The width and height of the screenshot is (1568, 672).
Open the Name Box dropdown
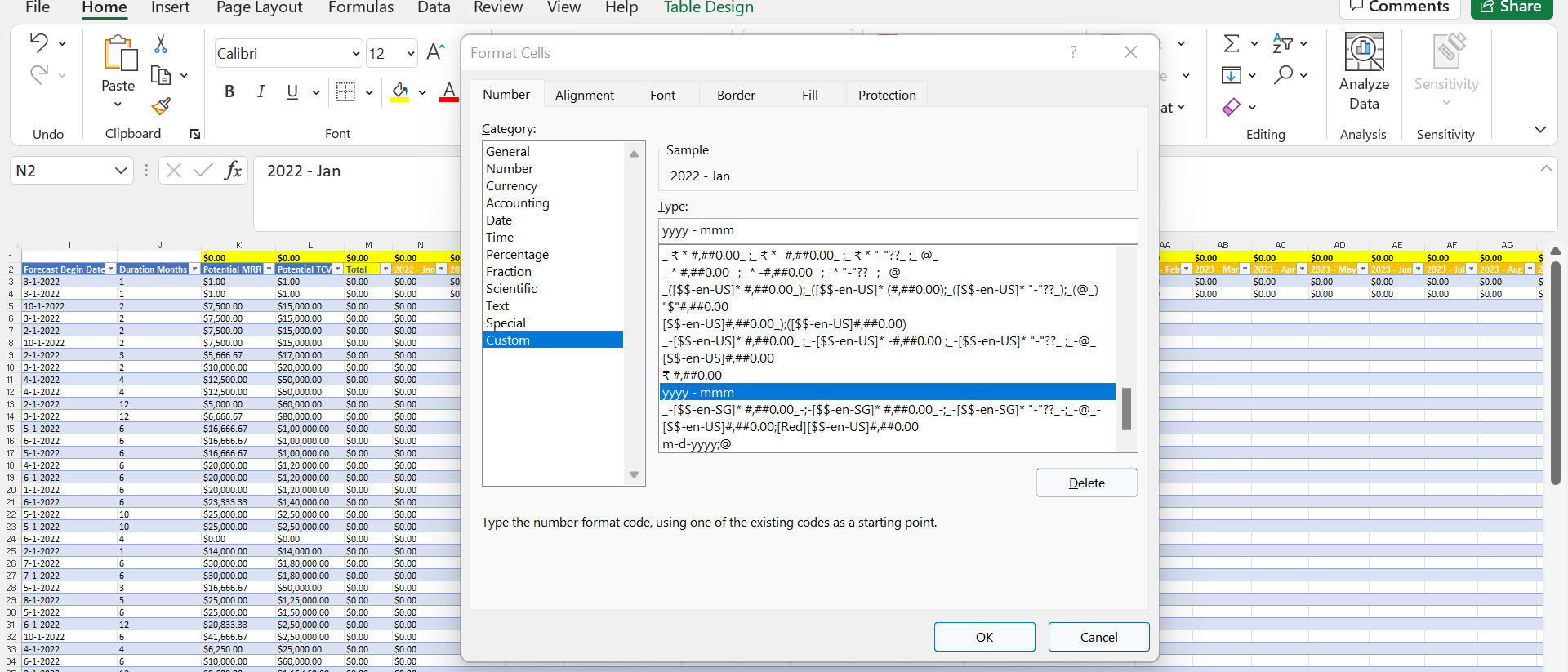click(121, 171)
